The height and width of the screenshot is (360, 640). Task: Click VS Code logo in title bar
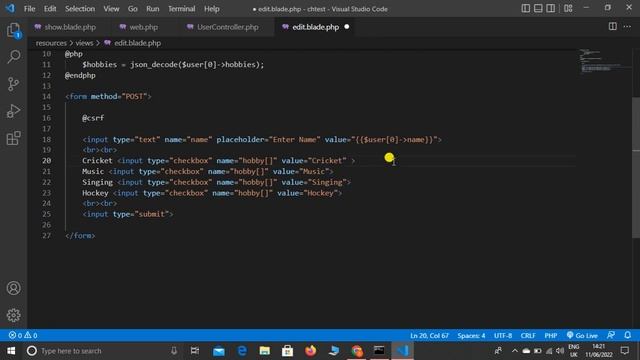click(x=10, y=8)
